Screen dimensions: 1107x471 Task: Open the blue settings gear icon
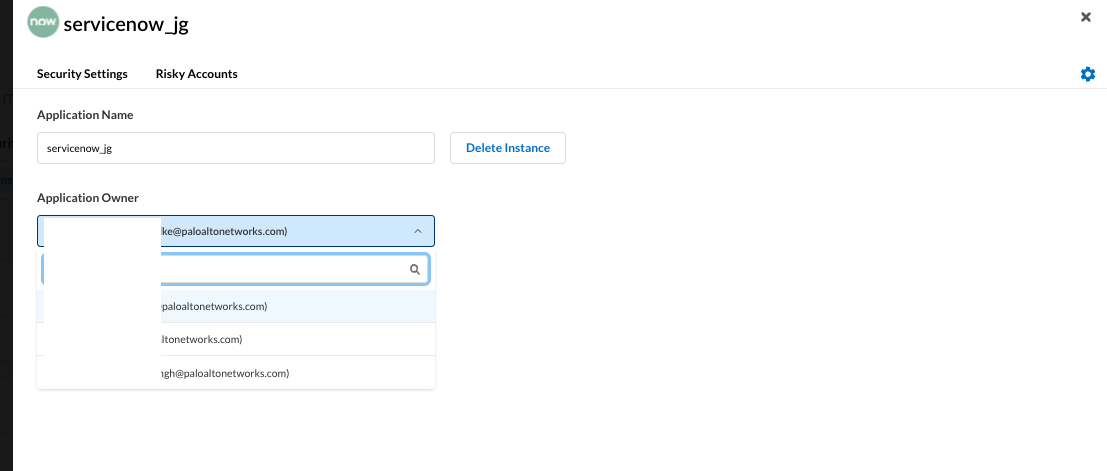[x=1088, y=74]
